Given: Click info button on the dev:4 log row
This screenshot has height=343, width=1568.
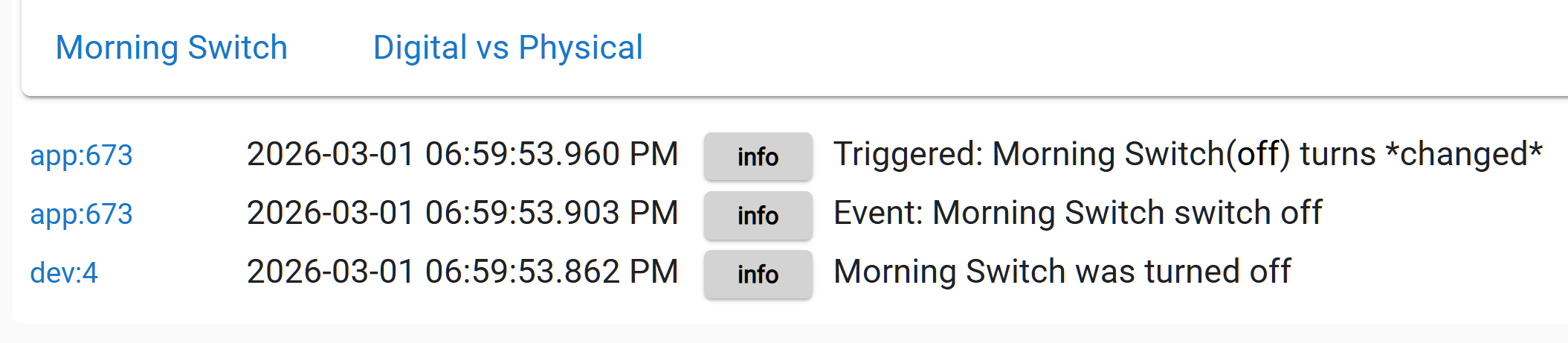Looking at the screenshot, I should tap(758, 275).
